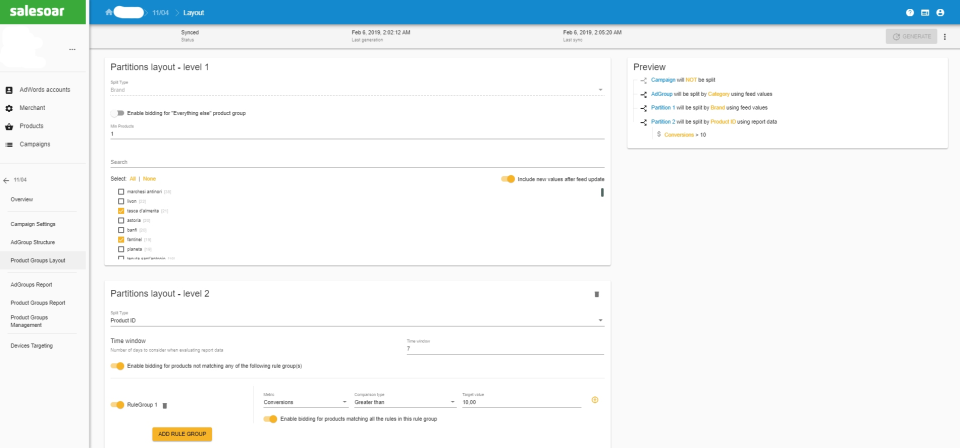960x448 pixels.
Task: Toggle Include new values after feed update
Action: click(508, 179)
